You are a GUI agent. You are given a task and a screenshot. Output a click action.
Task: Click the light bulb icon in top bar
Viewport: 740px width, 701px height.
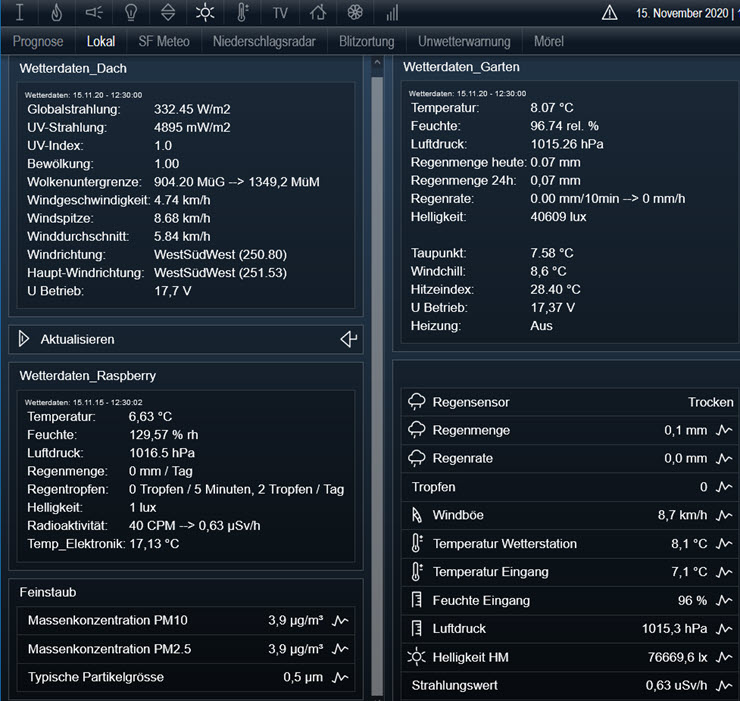pyautogui.click(x=130, y=13)
